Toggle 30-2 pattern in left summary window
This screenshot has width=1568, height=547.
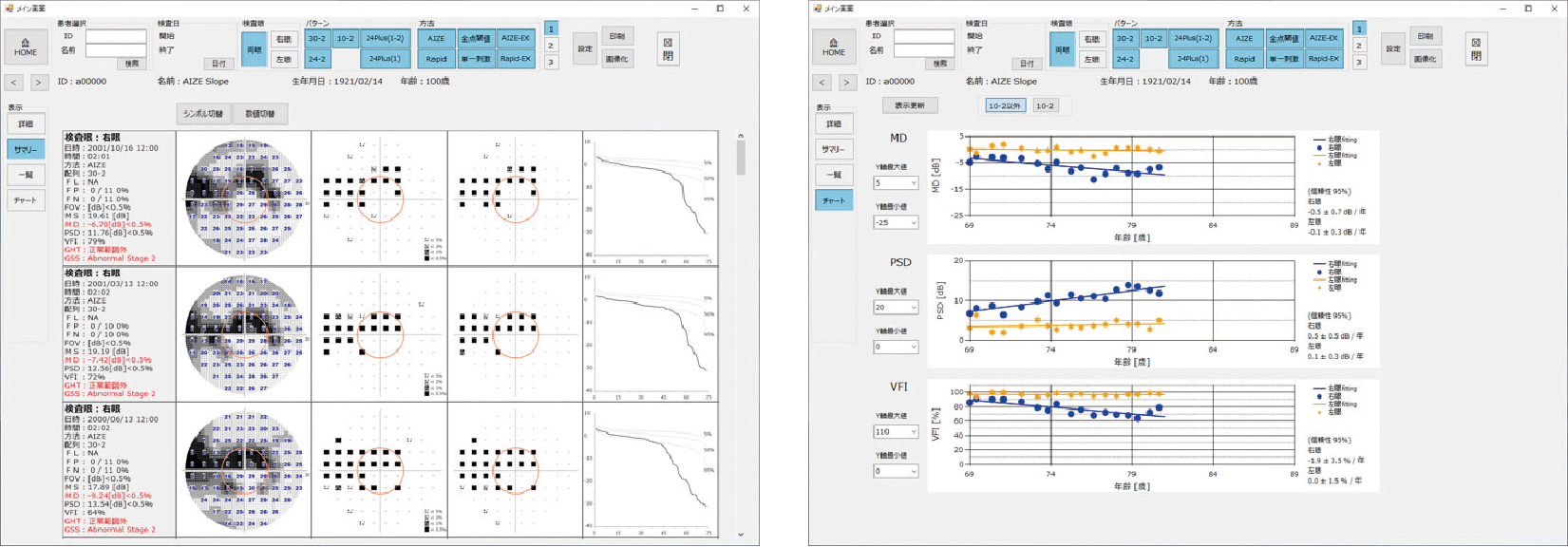click(x=317, y=39)
